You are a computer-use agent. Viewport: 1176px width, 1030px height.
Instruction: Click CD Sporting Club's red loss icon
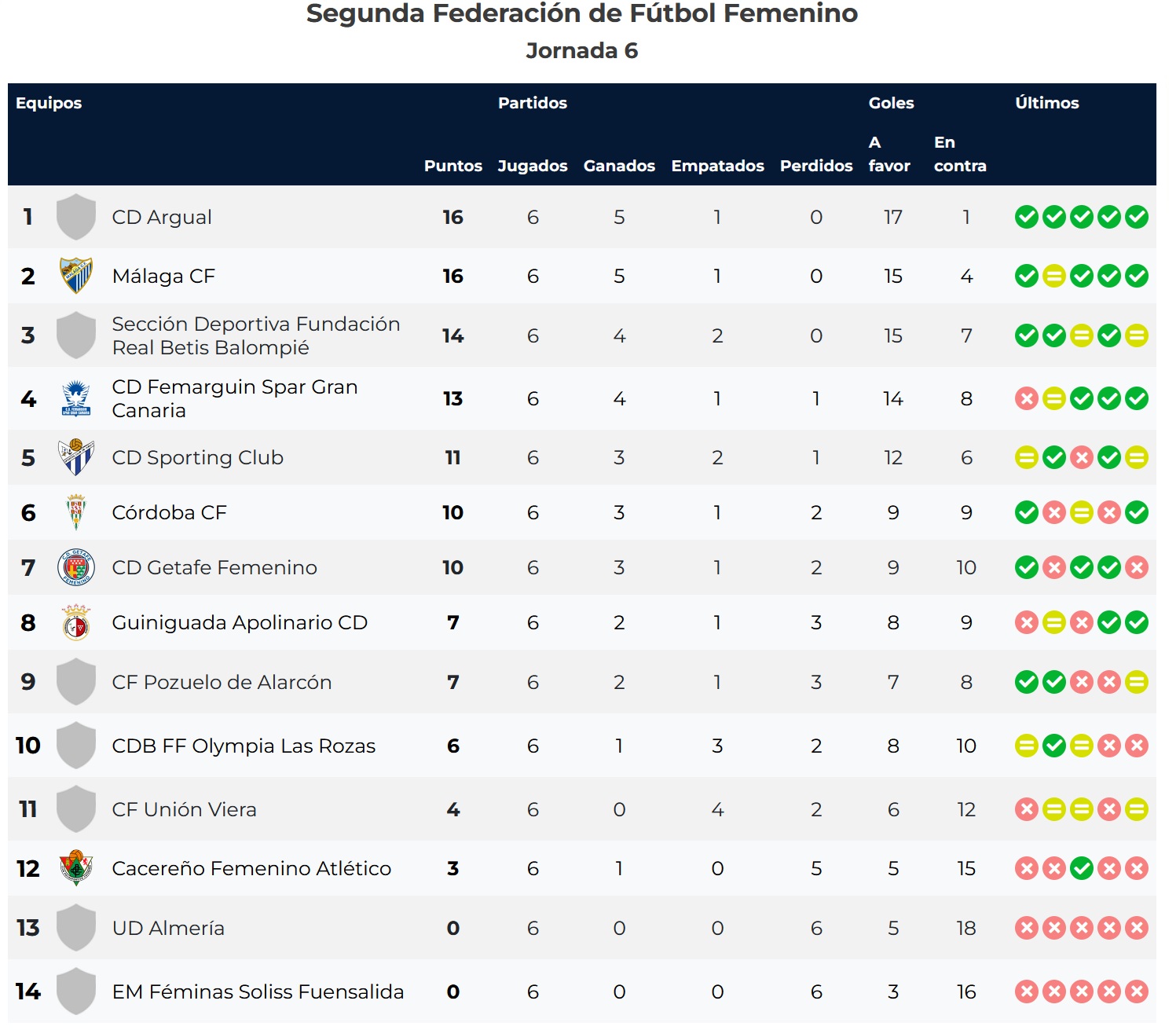(1082, 457)
